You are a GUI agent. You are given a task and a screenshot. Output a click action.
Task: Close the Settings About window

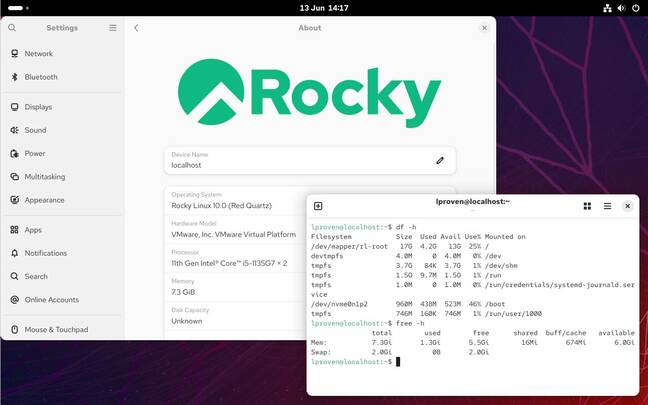click(484, 28)
